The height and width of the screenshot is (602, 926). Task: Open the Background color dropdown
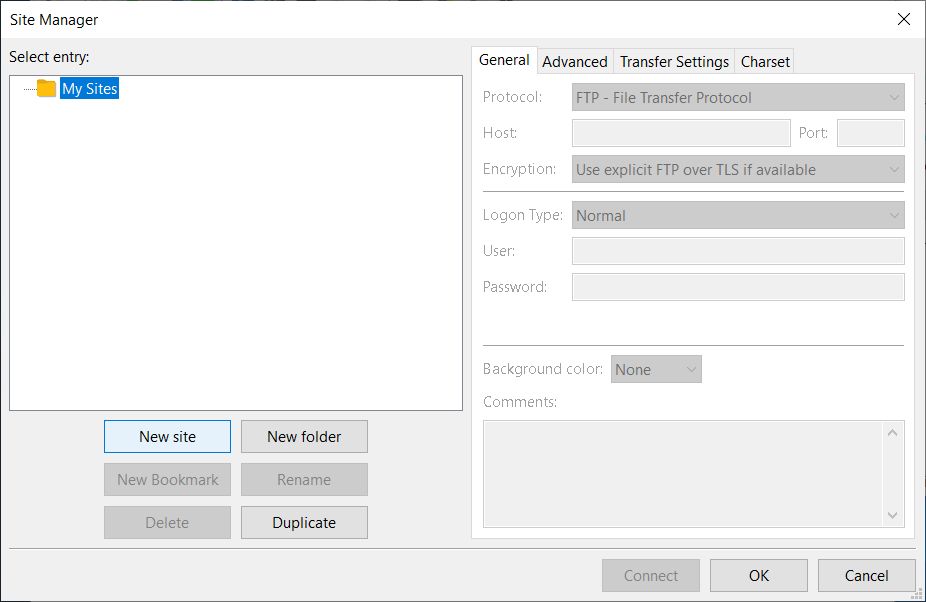656,369
